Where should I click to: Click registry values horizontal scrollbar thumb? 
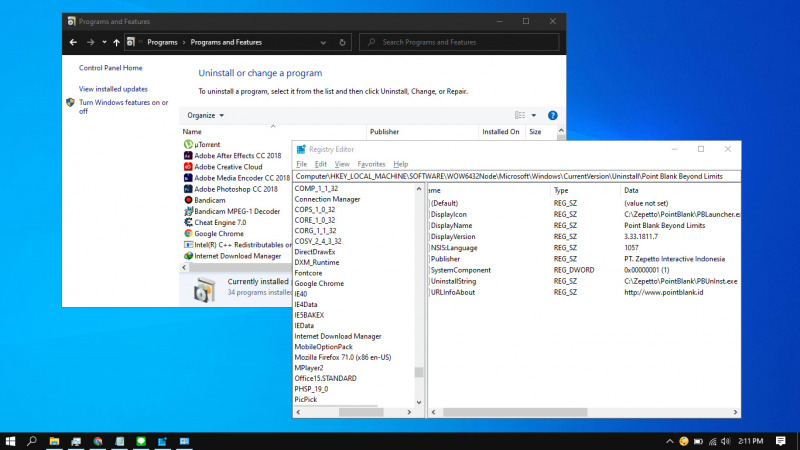[515, 412]
